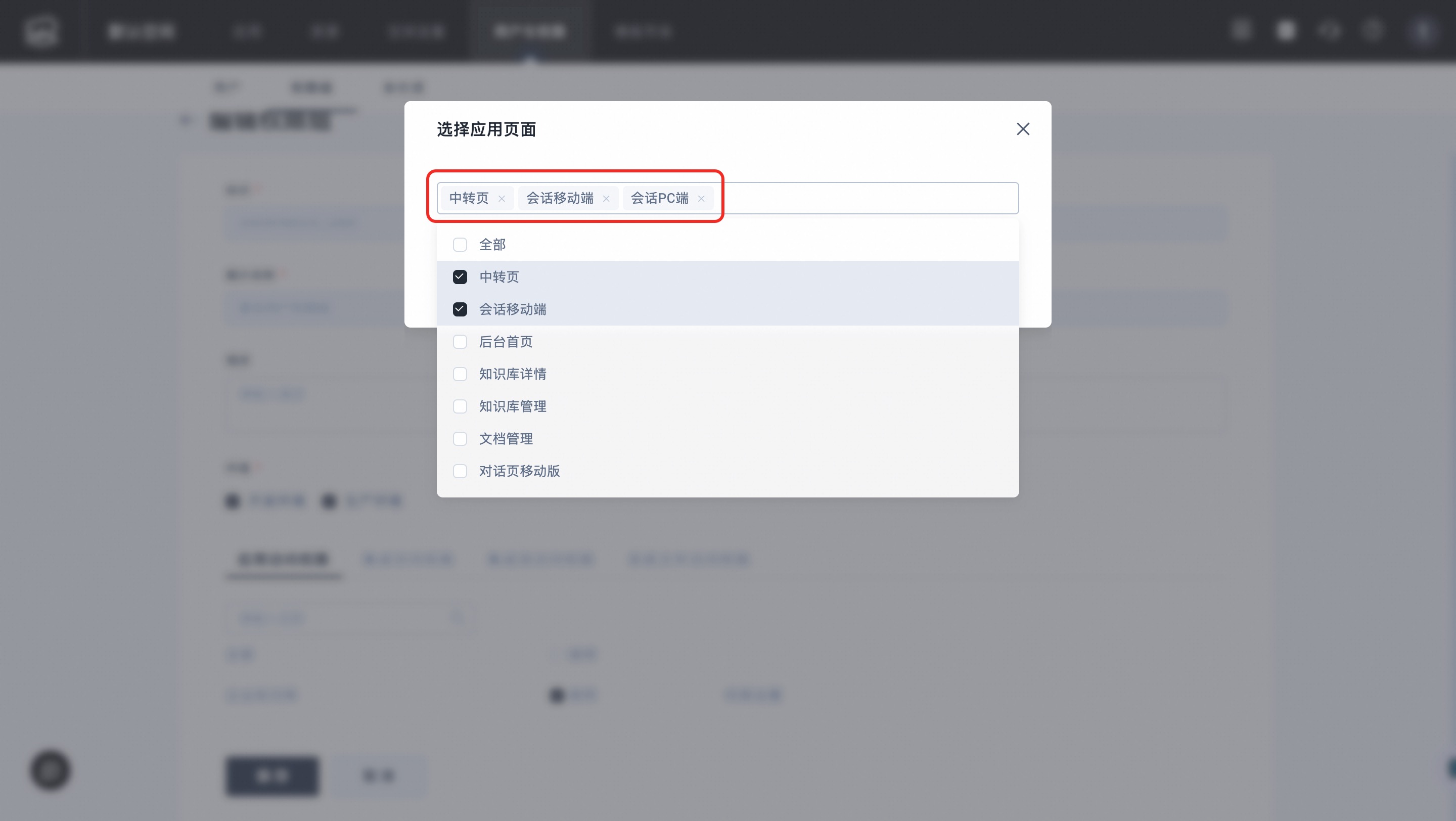The image size is (1456, 821).
Task: Click the blurred dark save button at the bottom
Action: point(272,776)
